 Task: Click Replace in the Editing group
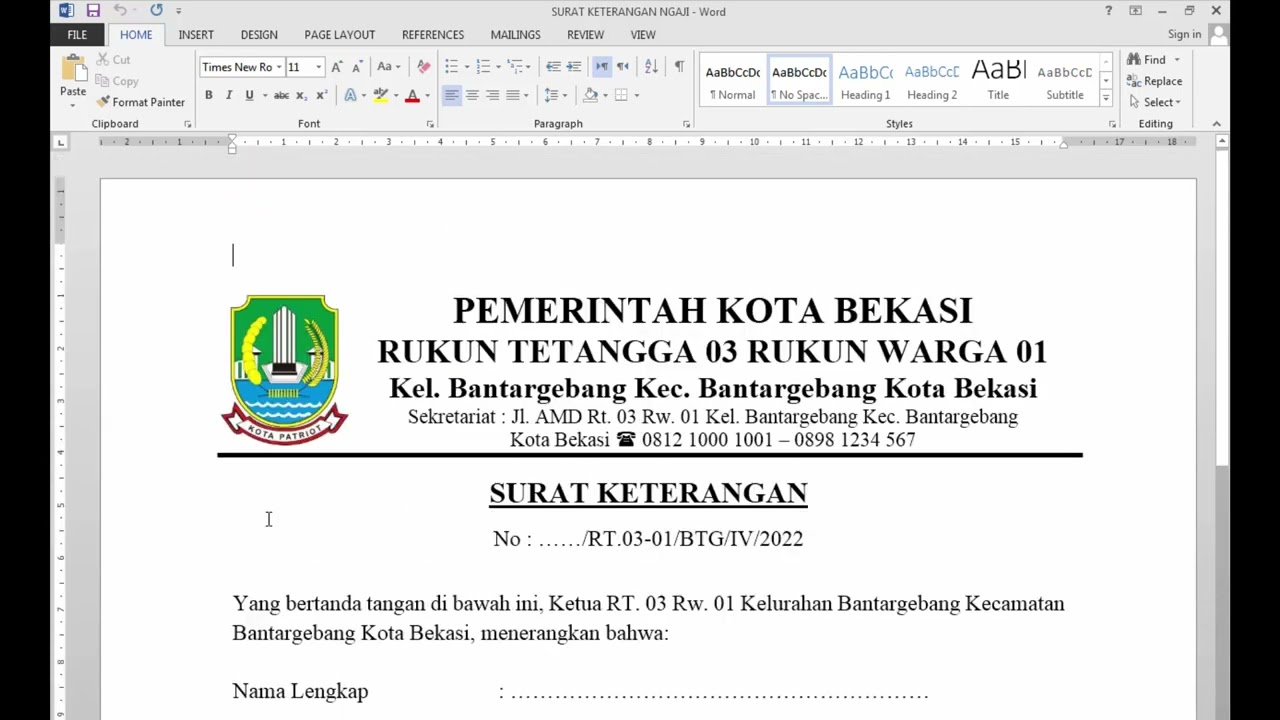1154,81
